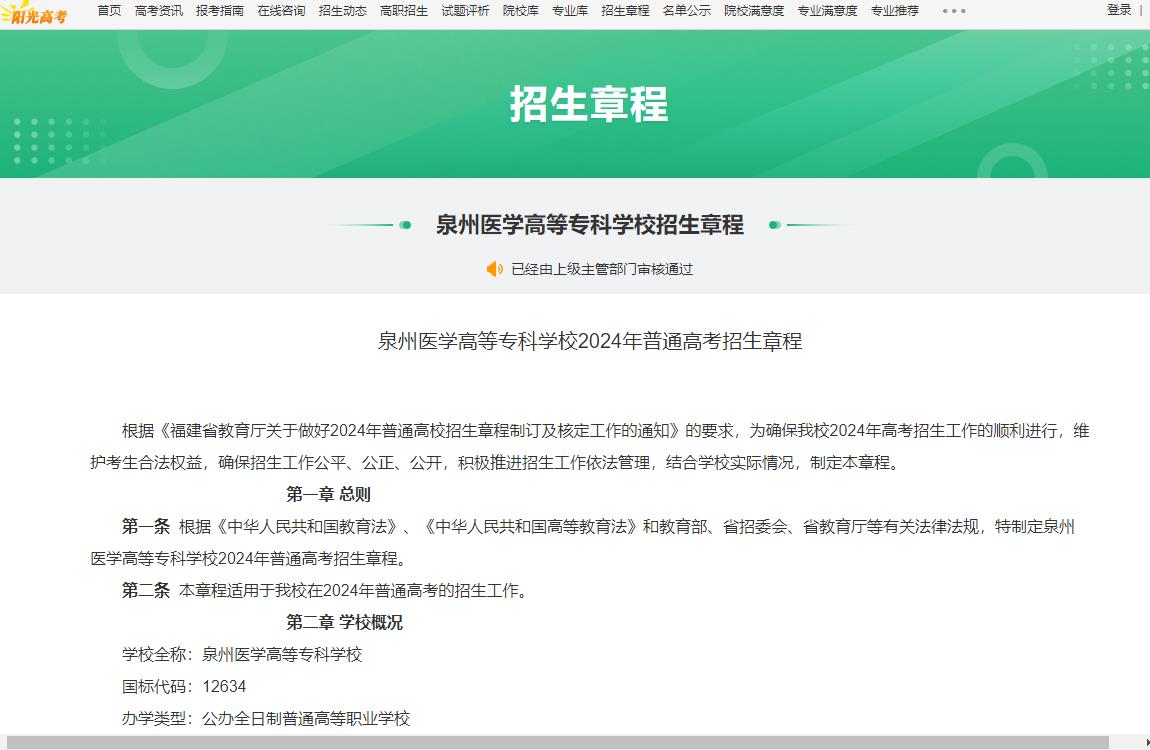Click the horizontal scrollbar at the bottom
This screenshot has height=750, width=1150.
(x=557, y=743)
